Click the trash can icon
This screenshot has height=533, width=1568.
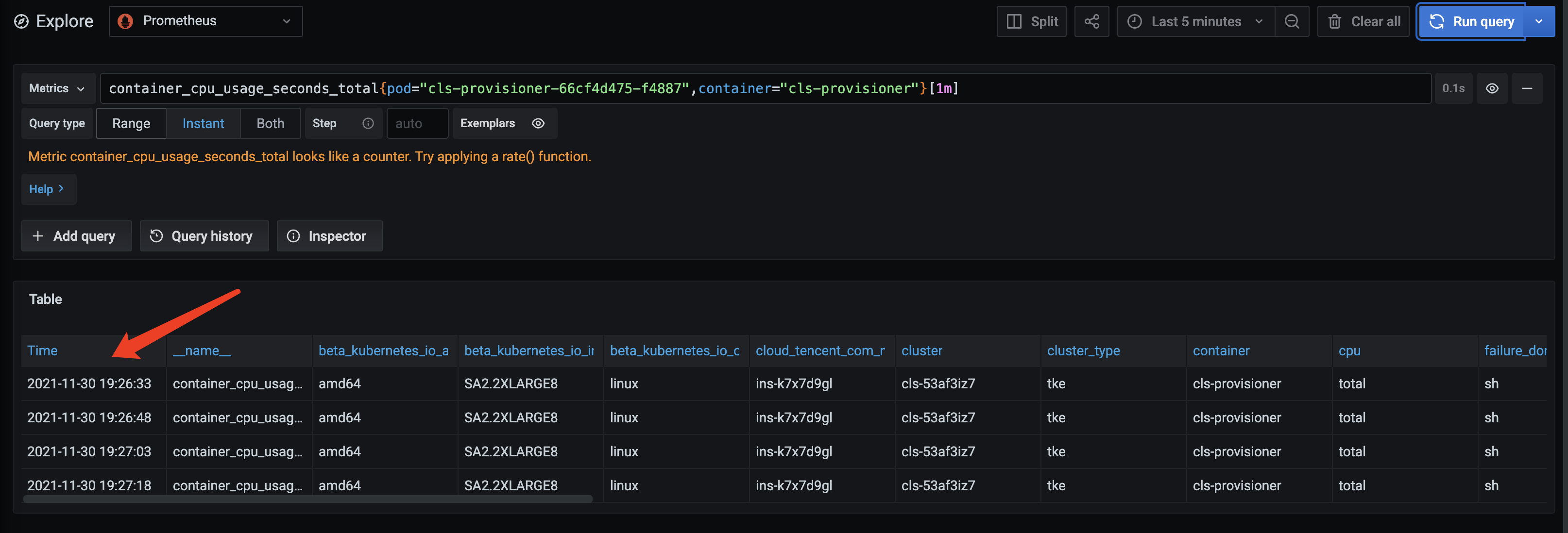tap(1335, 22)
